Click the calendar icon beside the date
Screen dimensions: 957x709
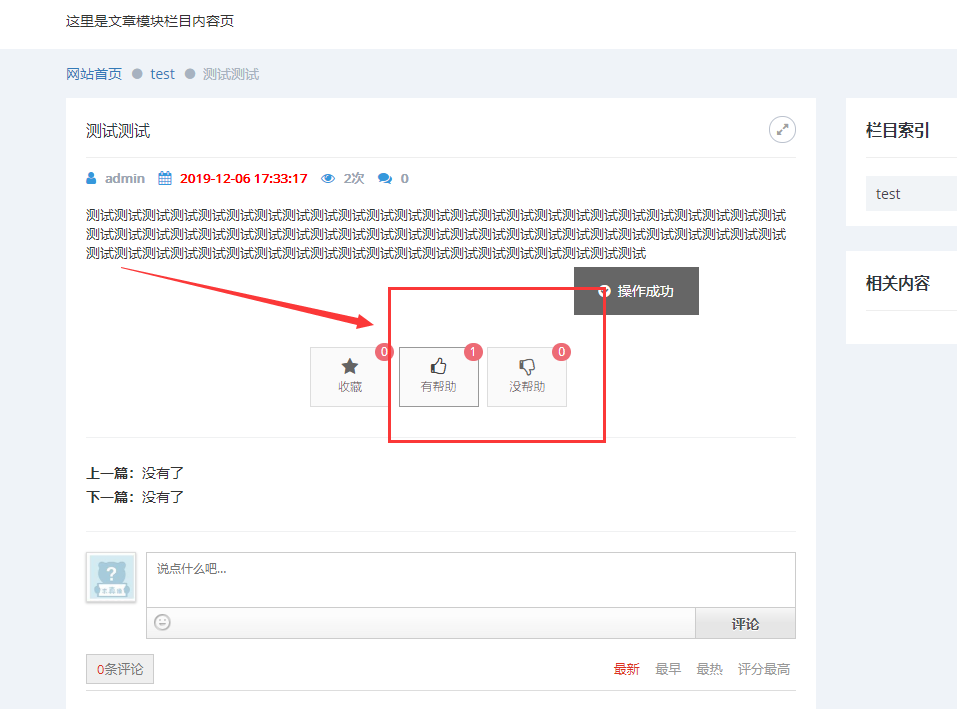click(x=165, y=178)
